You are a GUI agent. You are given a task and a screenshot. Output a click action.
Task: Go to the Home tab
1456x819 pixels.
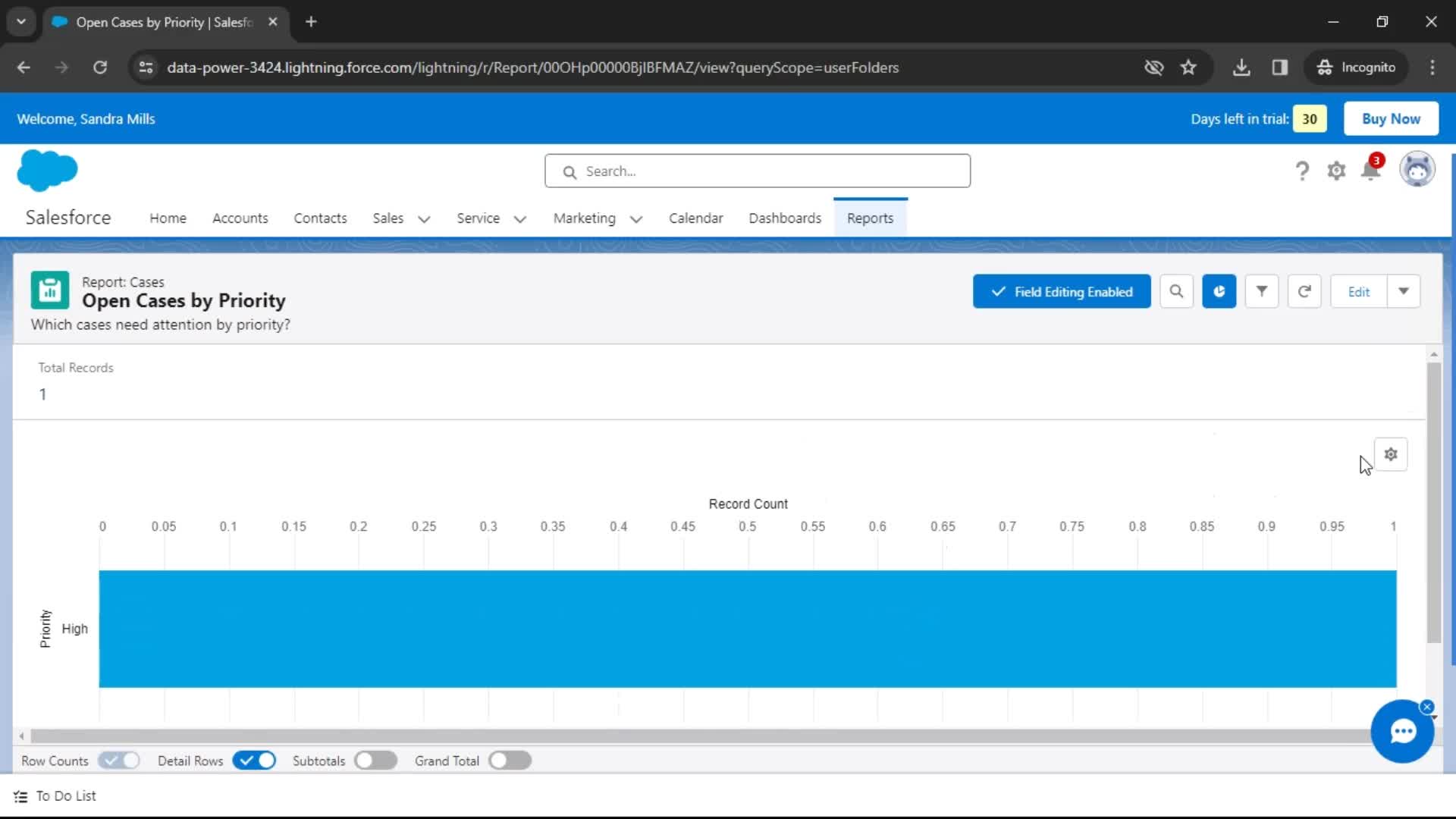tap(168, 218)
